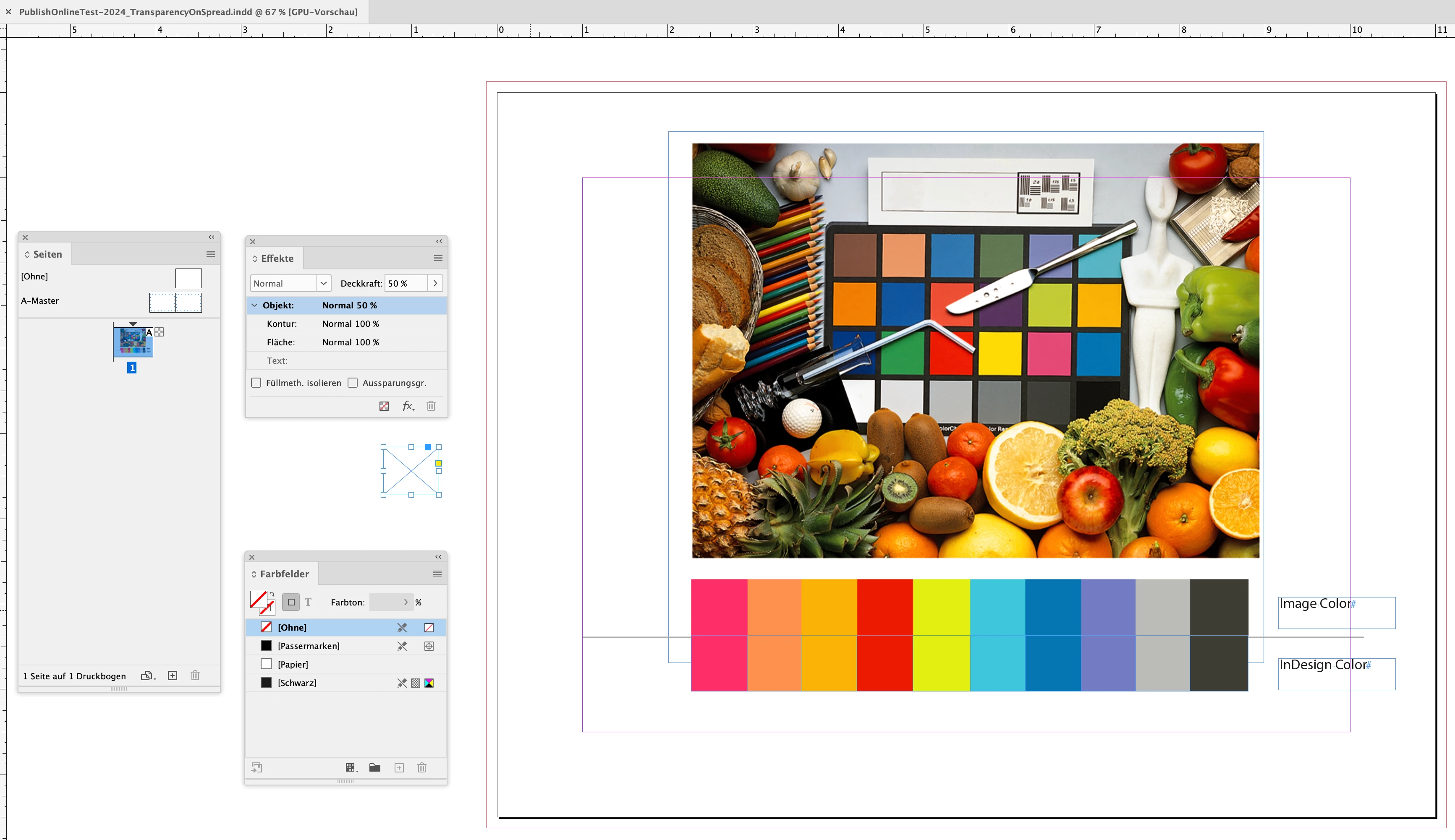The width and height of the screenshot is (1455, 840).
Task: Click the fx effects button in Effekte panel
Action: [x=408, y=406]
